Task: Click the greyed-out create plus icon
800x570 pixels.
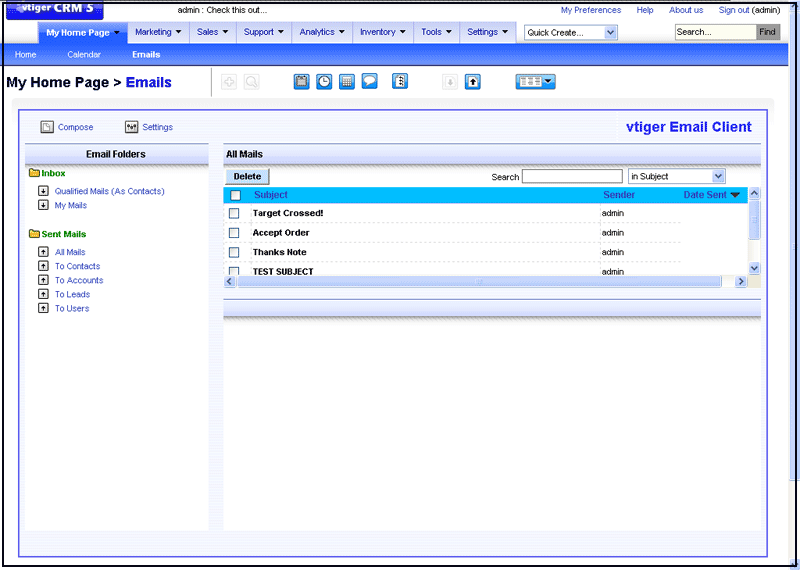Action: (x=229, y=82)
